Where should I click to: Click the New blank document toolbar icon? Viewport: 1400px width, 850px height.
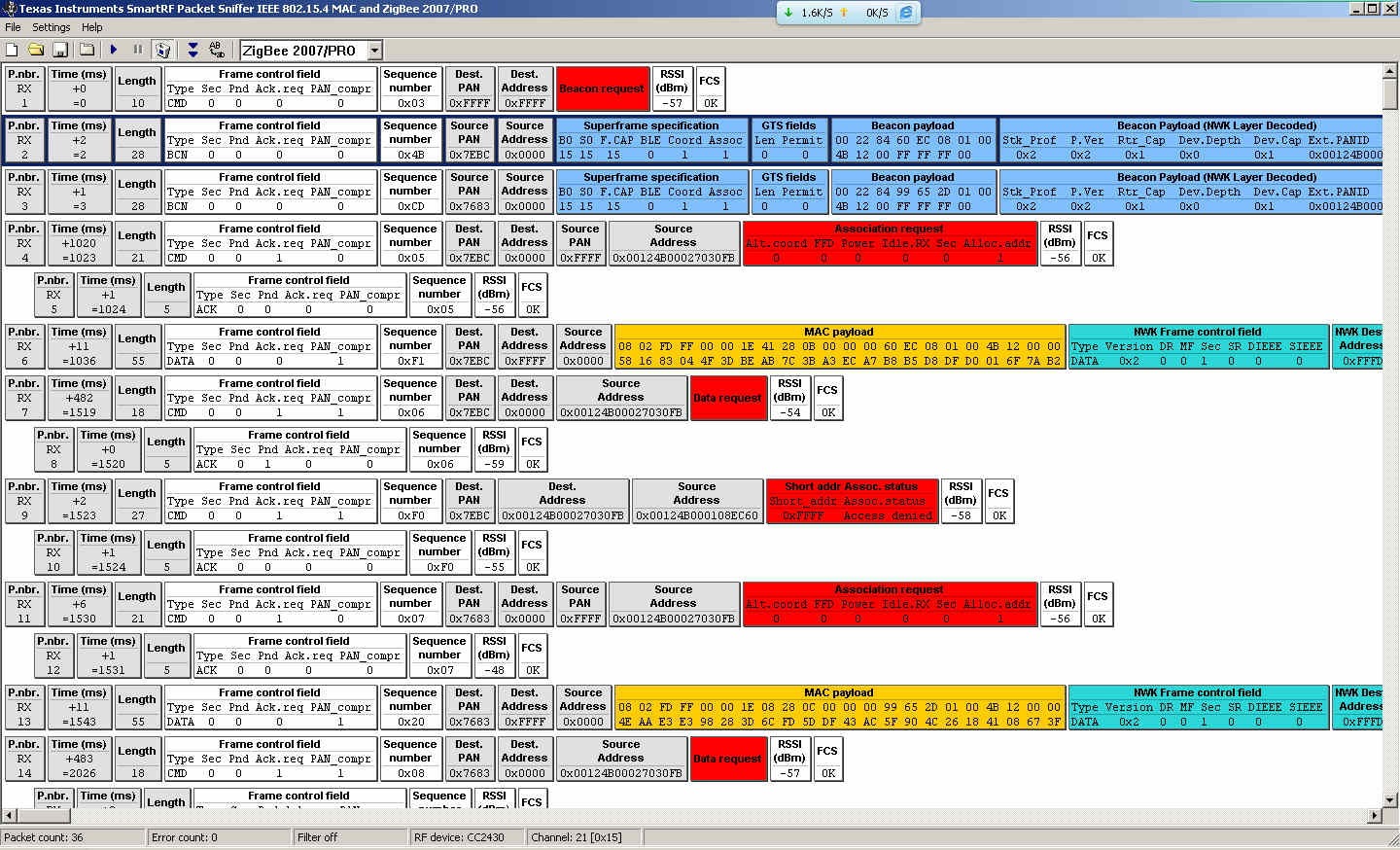(12, 50)
